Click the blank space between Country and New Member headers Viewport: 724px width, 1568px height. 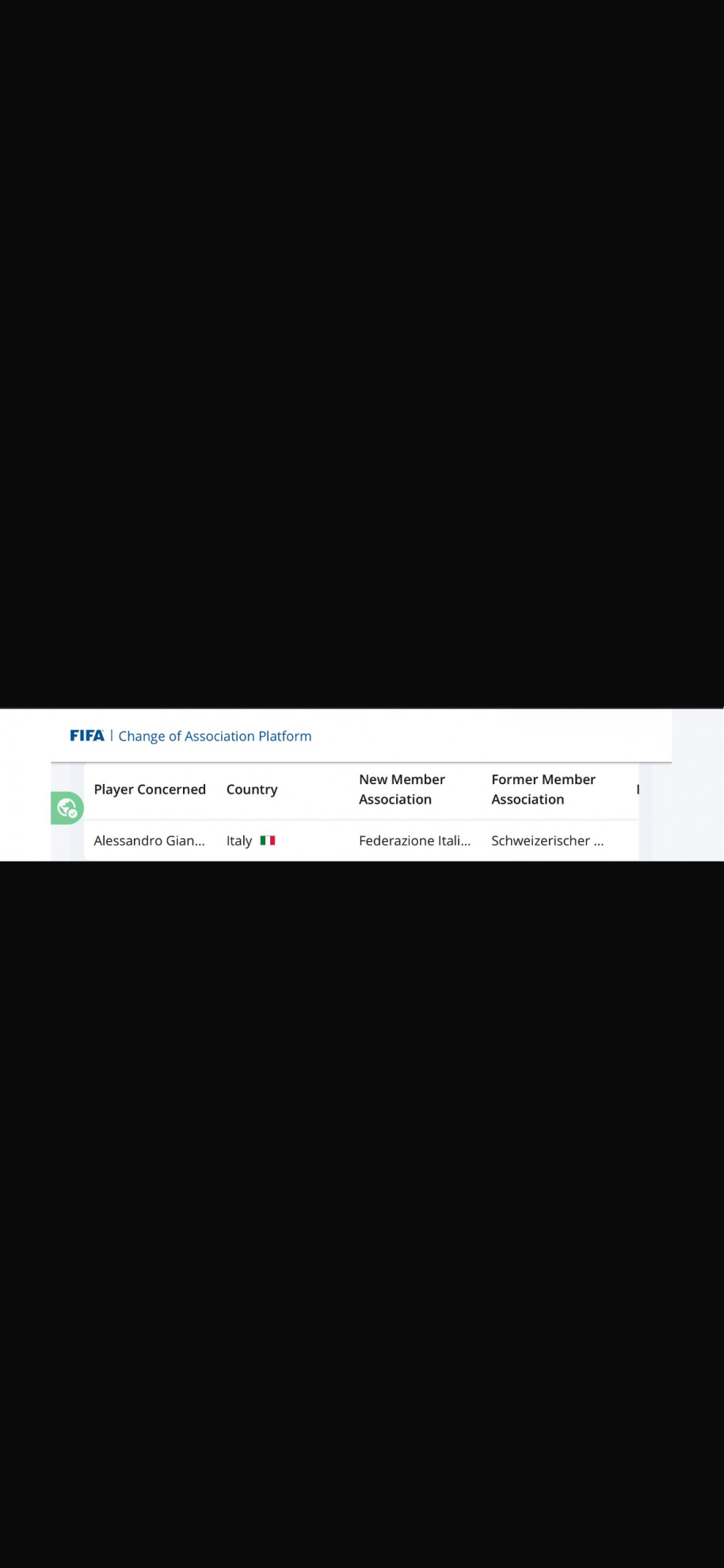317,790
